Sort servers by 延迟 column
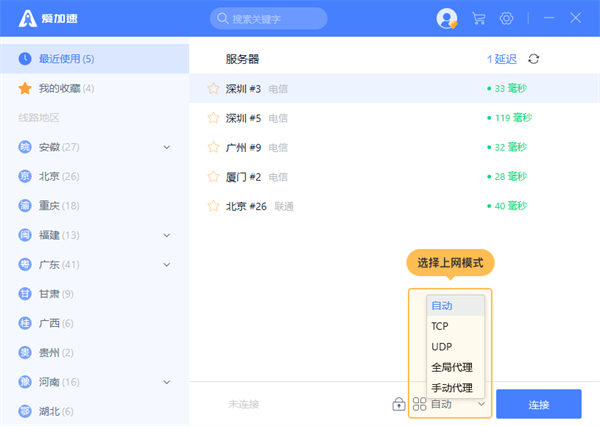The width and height of the screenshot is (600, 426). (x=502, y=59)
